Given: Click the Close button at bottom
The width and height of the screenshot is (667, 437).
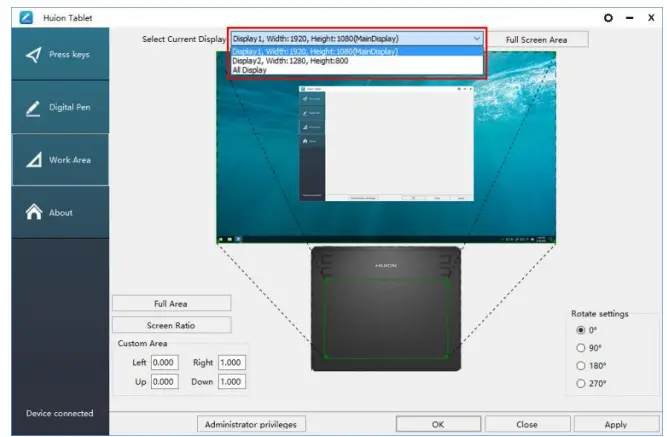Looking at the screenshot, I should [x=527, y=424].
